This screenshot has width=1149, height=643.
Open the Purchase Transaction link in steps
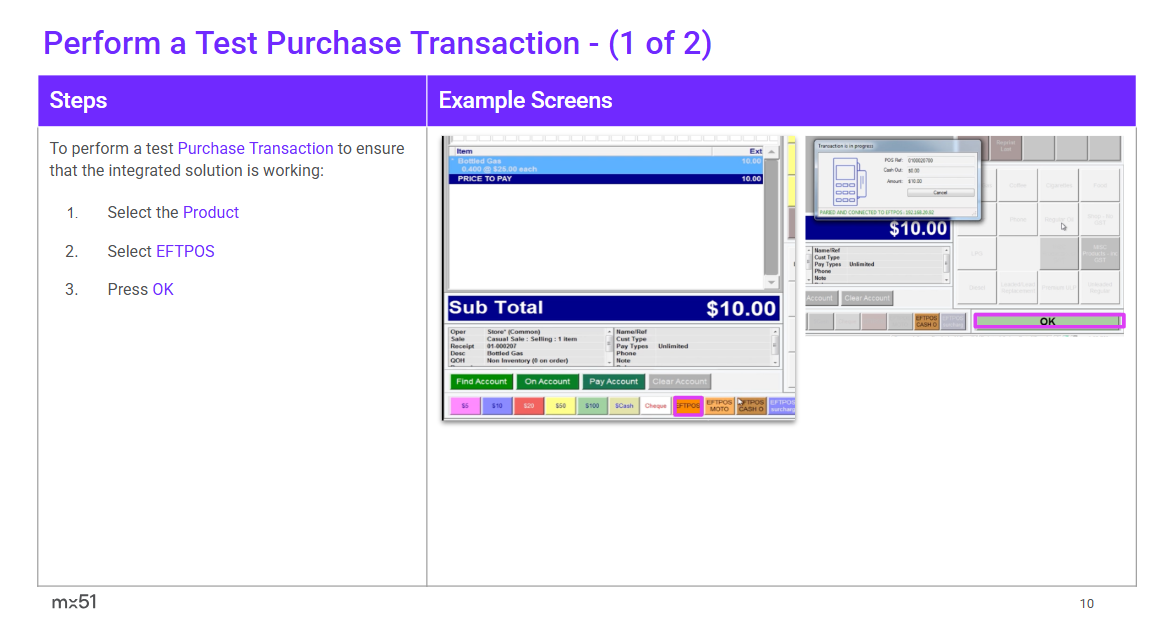point(255,148)
